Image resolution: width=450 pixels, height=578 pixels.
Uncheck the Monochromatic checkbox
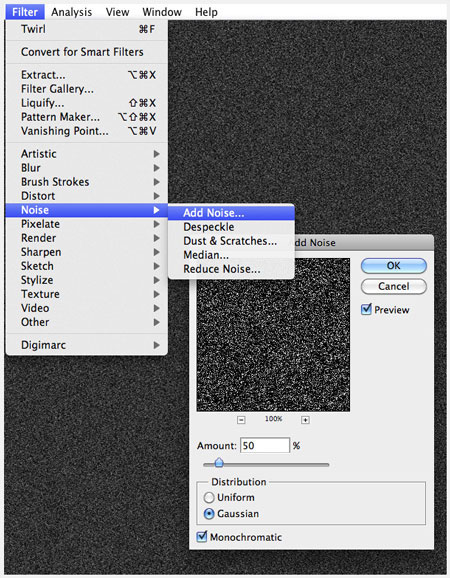tap(202, 536)
